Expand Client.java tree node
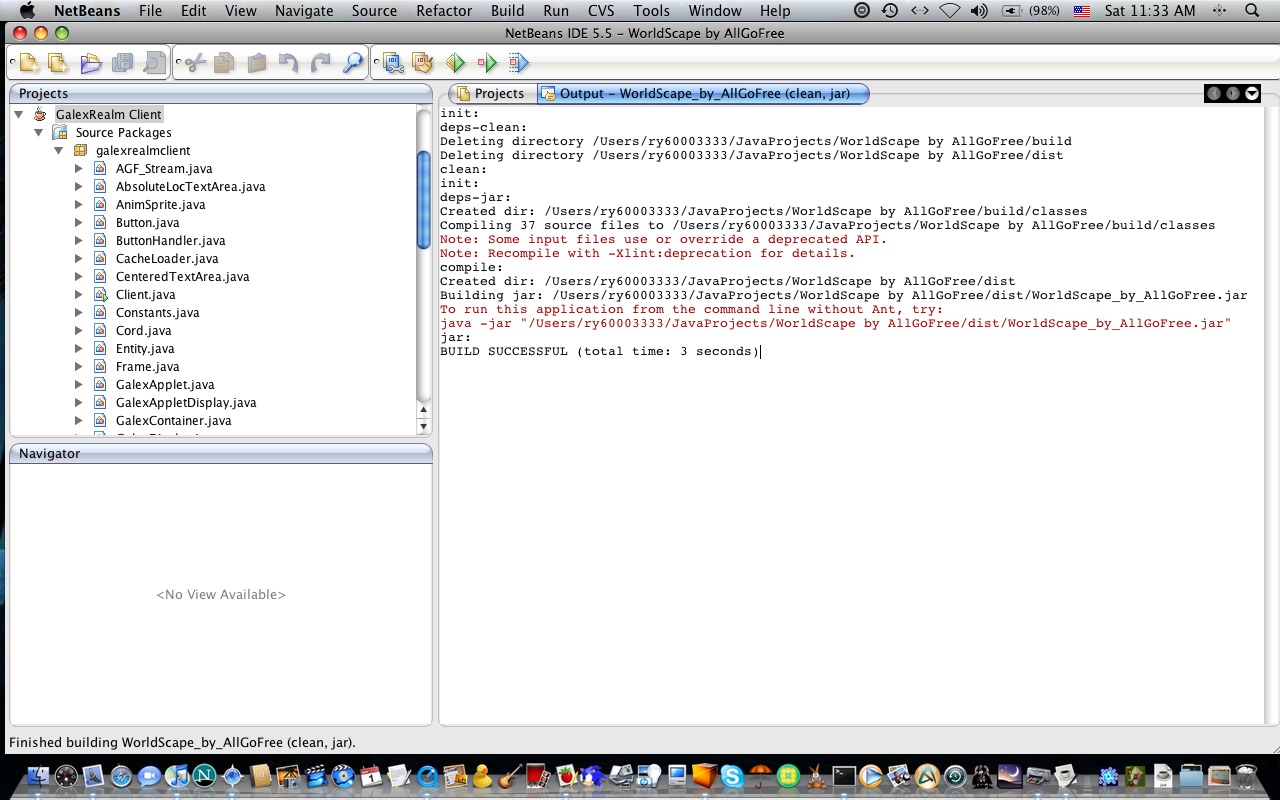Viewport: 1280px width, 800px height. [79, 295]
